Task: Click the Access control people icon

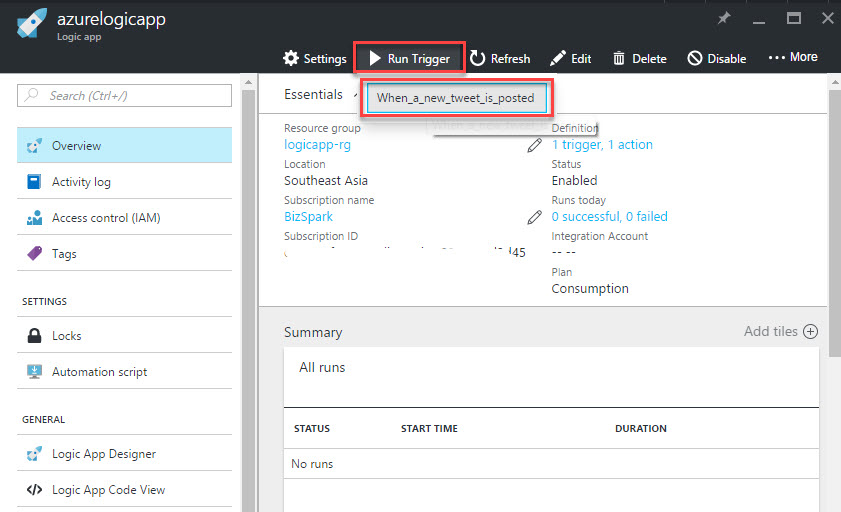Action: coord(34,218)
